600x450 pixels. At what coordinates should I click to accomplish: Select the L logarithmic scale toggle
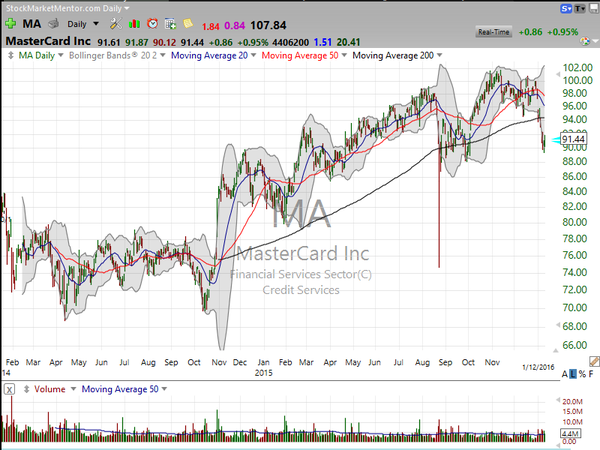(x=573, y=374)
